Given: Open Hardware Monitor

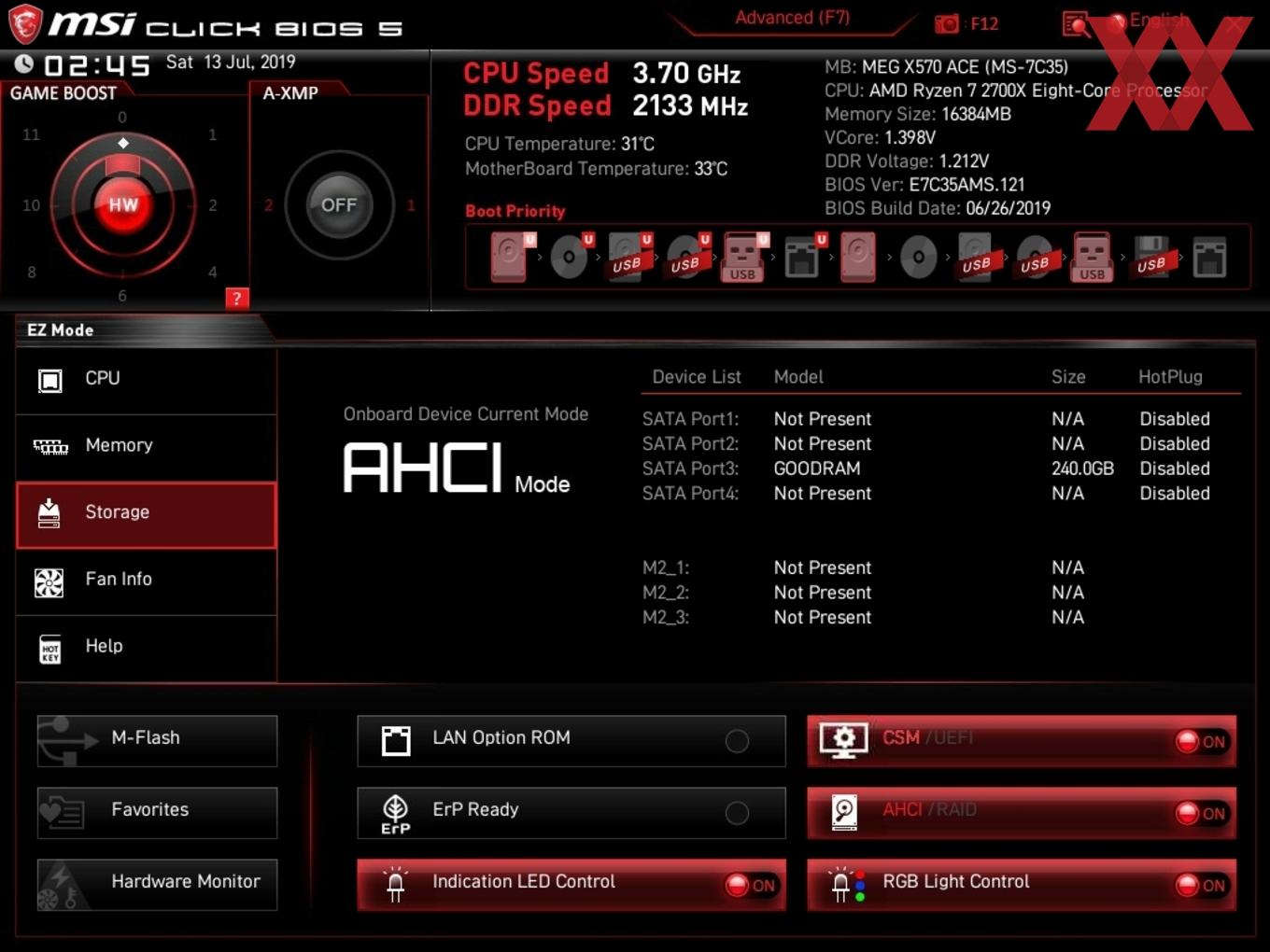Looking at the screenshot, I should [x=157, y=884].
